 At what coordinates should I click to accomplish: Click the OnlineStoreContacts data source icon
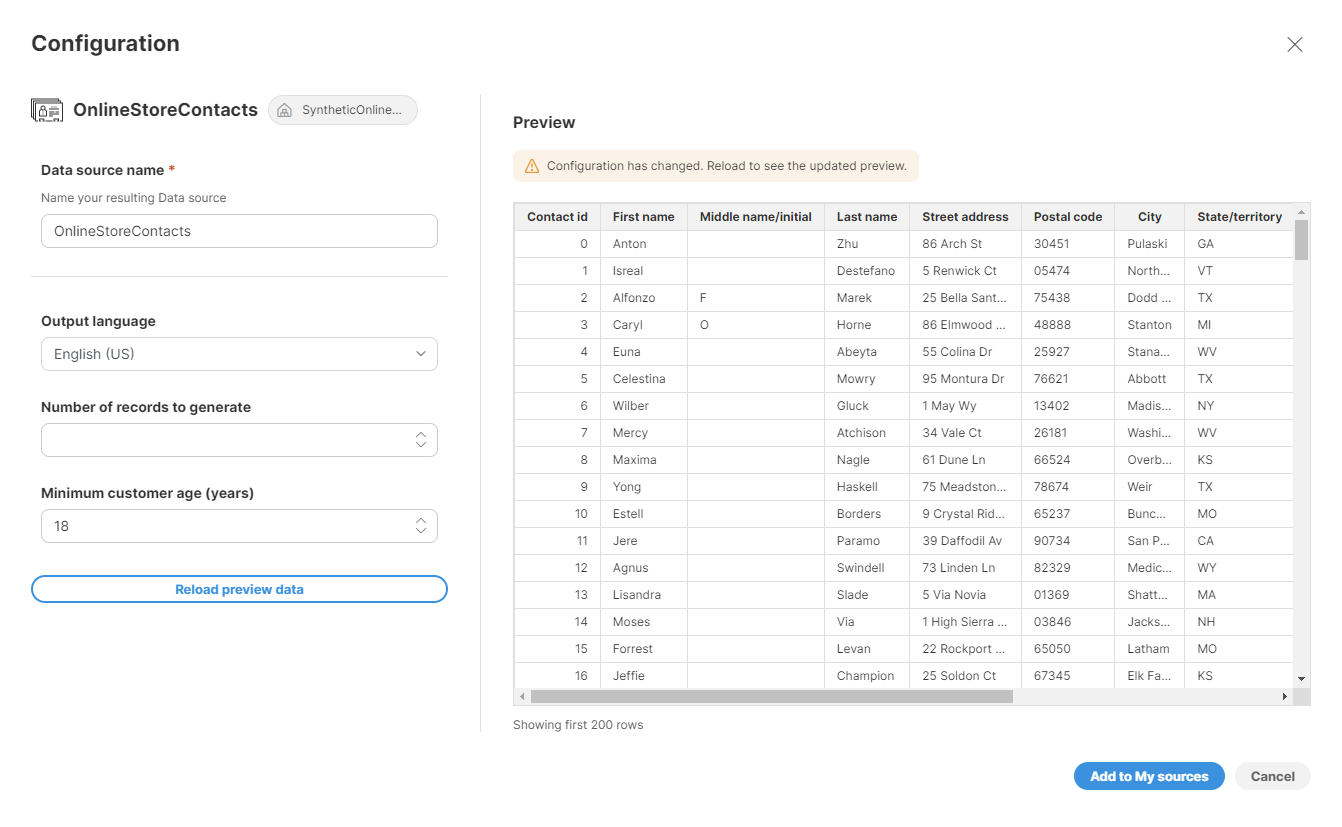point(47,110)
